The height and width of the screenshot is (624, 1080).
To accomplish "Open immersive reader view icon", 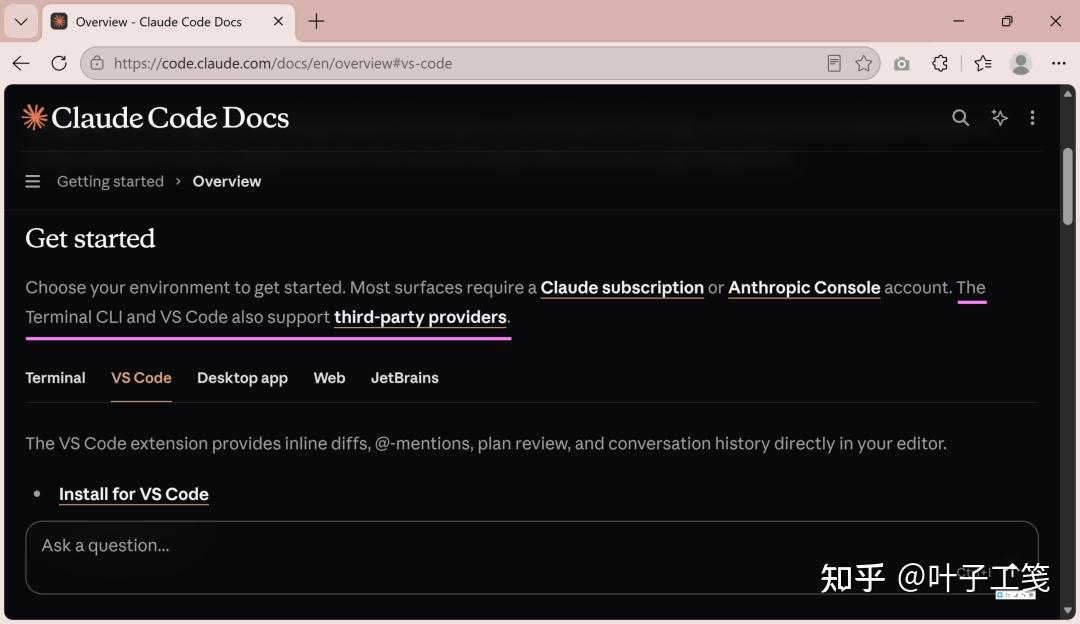I will [833, 63].
